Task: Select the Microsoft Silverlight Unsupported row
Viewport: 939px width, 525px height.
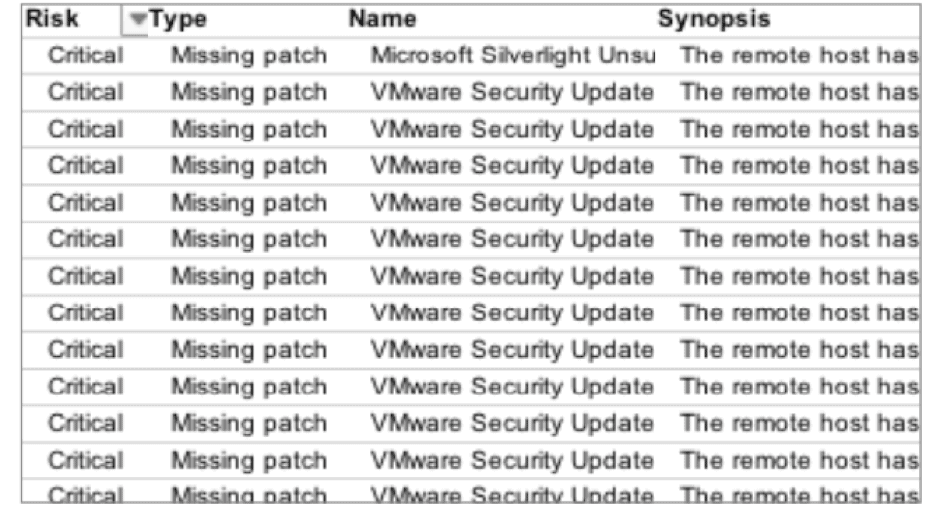Action: point(471,56)
